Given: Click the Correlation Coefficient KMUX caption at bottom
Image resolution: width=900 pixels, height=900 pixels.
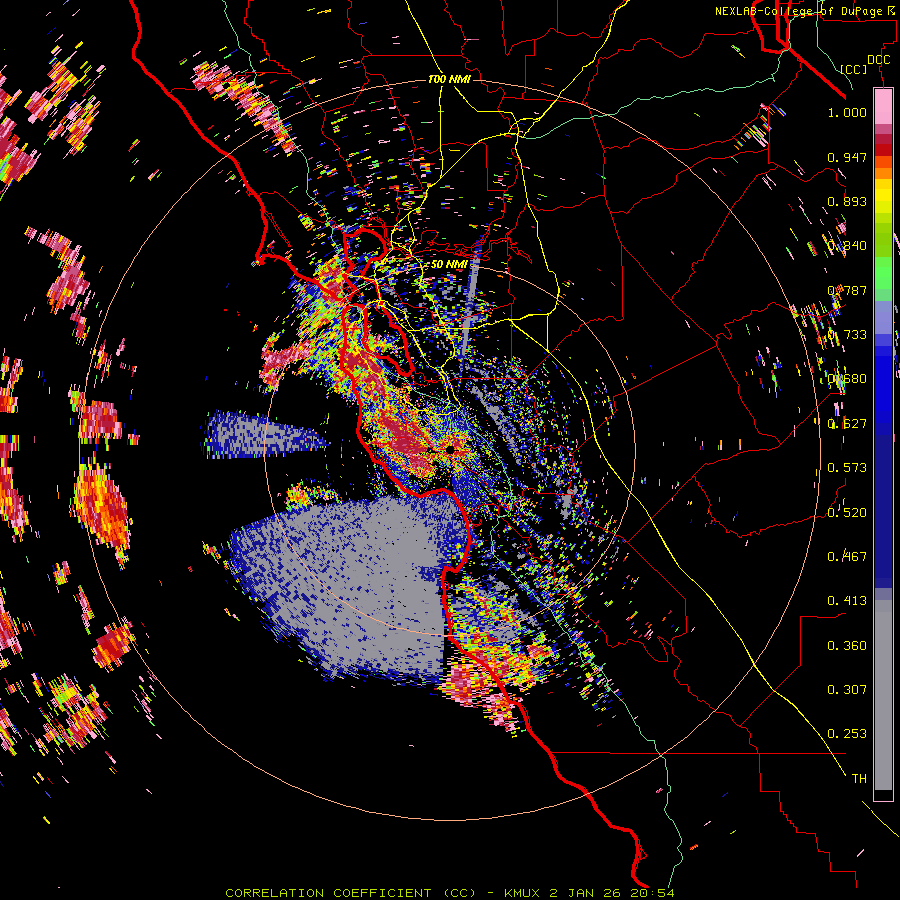Looking at the screenshot, I should [x=449, y=893].
